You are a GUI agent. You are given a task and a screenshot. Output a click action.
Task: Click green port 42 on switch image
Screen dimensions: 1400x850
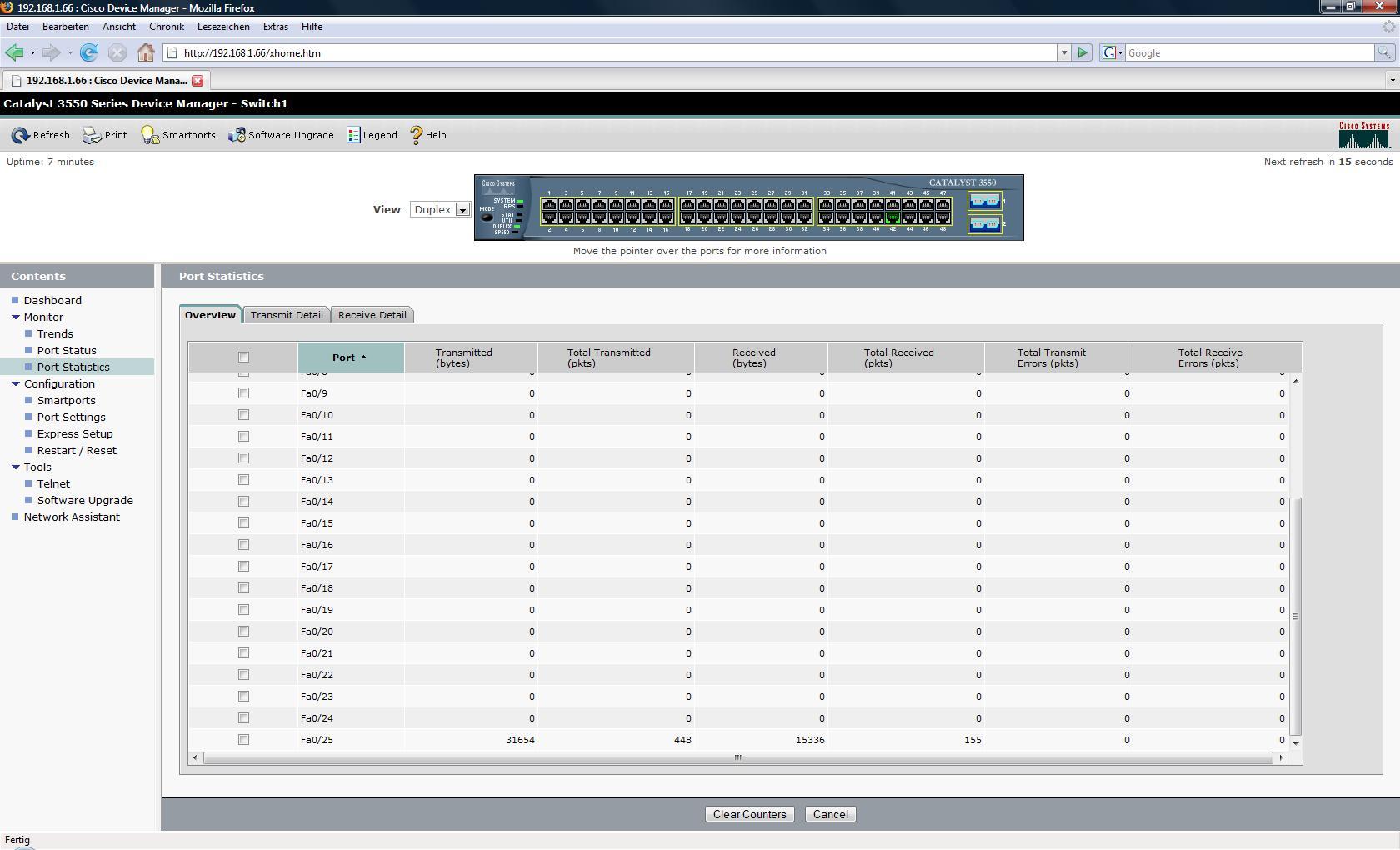point(892,217)
